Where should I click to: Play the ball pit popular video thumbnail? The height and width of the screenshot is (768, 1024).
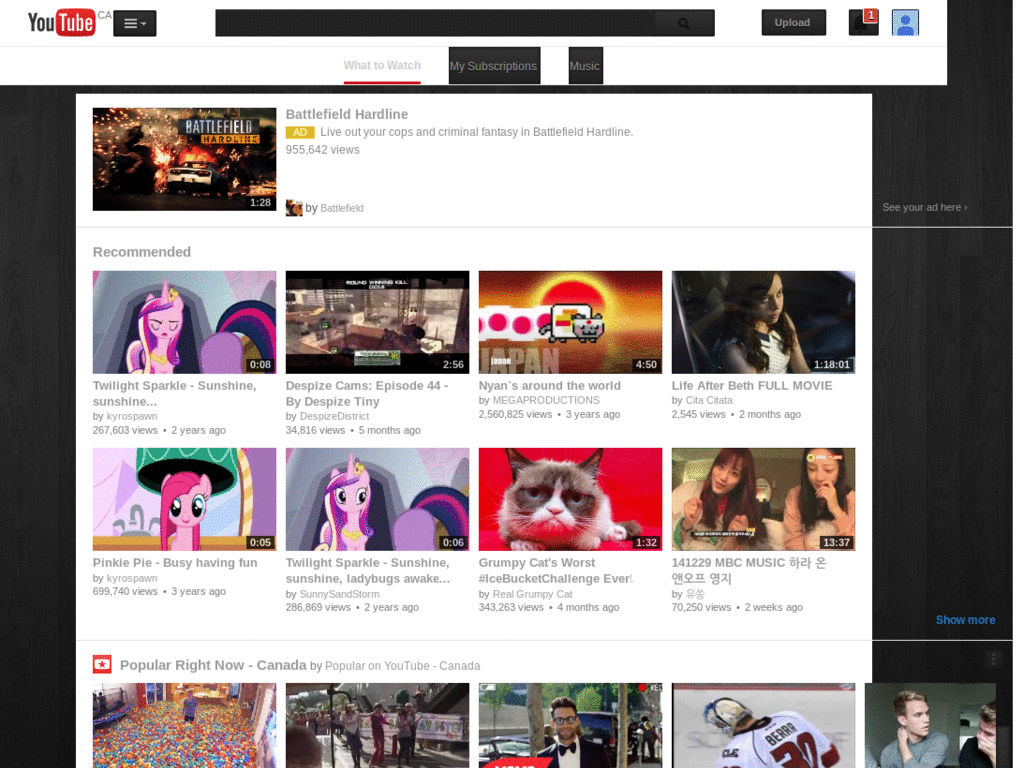[184, 726]
